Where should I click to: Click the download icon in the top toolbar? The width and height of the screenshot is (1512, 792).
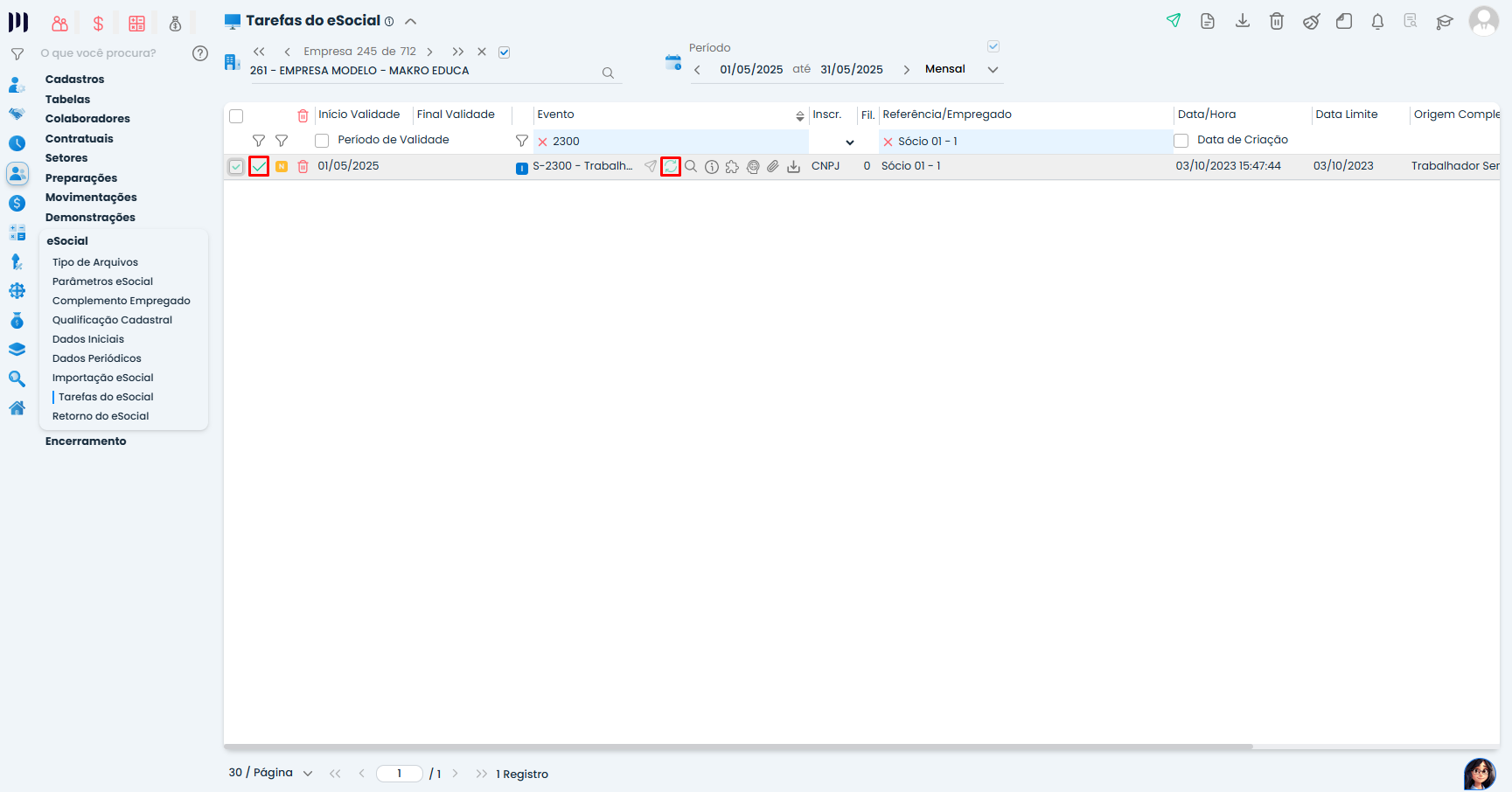point(1243,21)
